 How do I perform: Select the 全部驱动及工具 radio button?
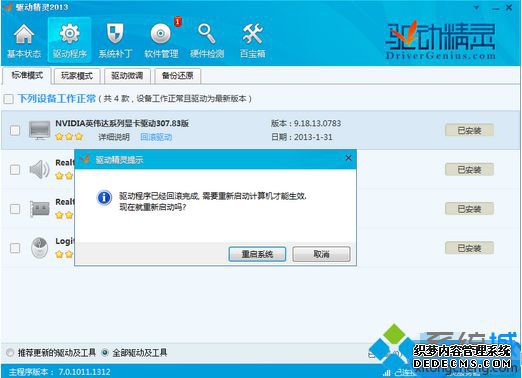pyautogui.click(x=105, y=352)
